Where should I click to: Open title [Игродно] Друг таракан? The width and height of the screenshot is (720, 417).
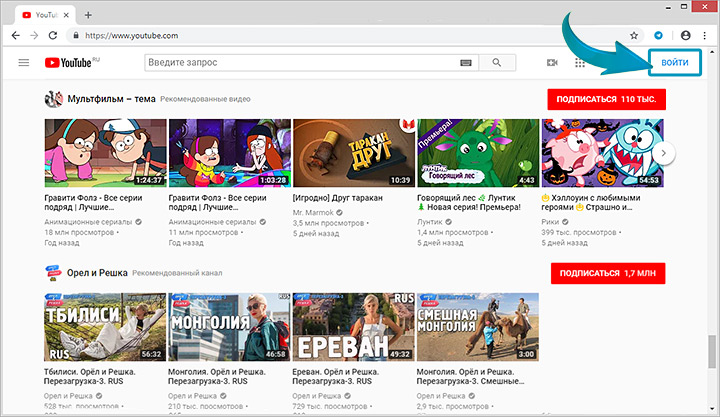point(338,198)
